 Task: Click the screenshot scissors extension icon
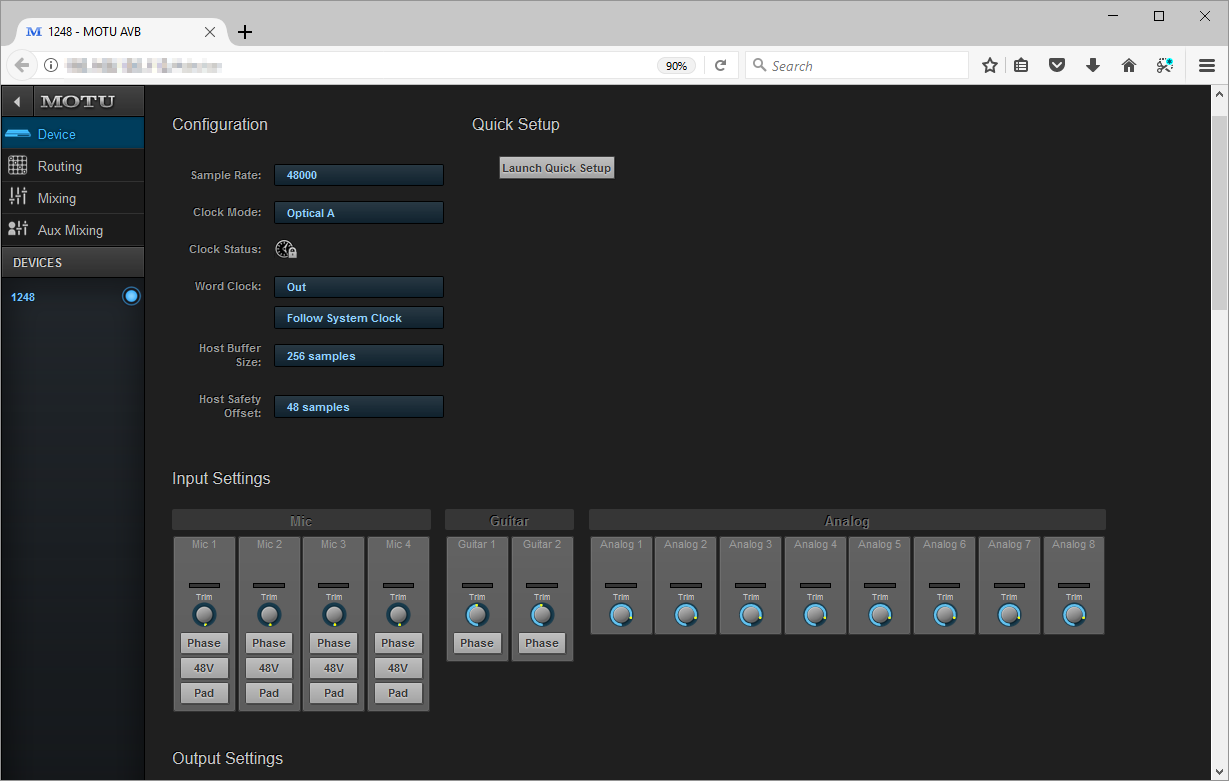point(1165,65)
